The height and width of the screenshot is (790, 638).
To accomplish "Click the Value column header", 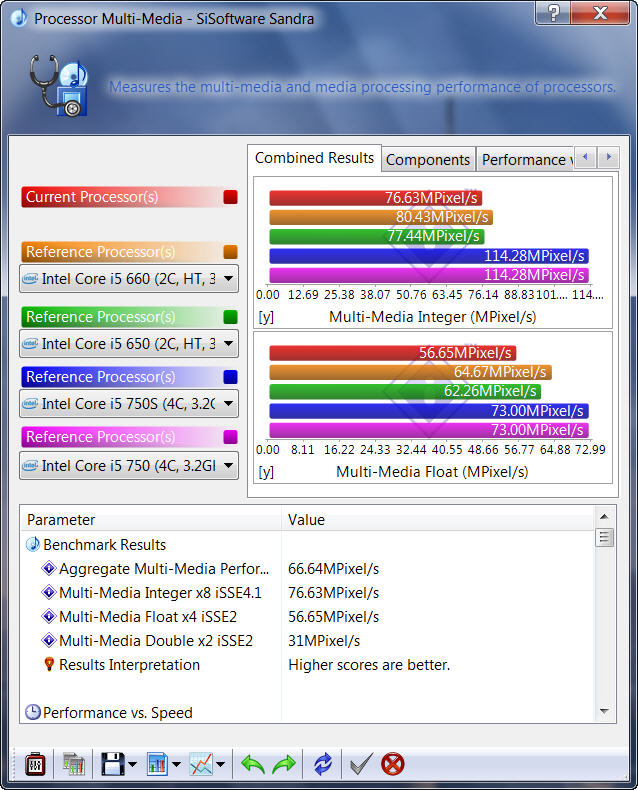I will [437, 519].
